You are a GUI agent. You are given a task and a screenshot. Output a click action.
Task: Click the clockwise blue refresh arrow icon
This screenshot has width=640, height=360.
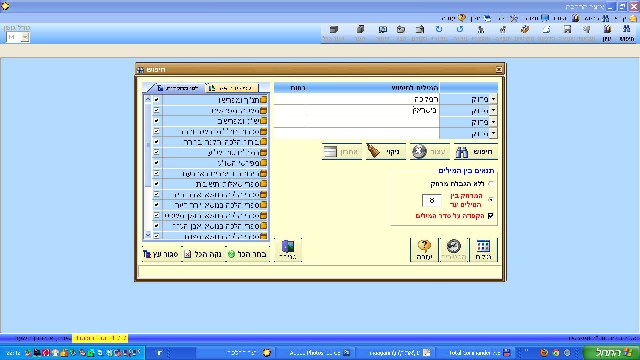point(439,29)
